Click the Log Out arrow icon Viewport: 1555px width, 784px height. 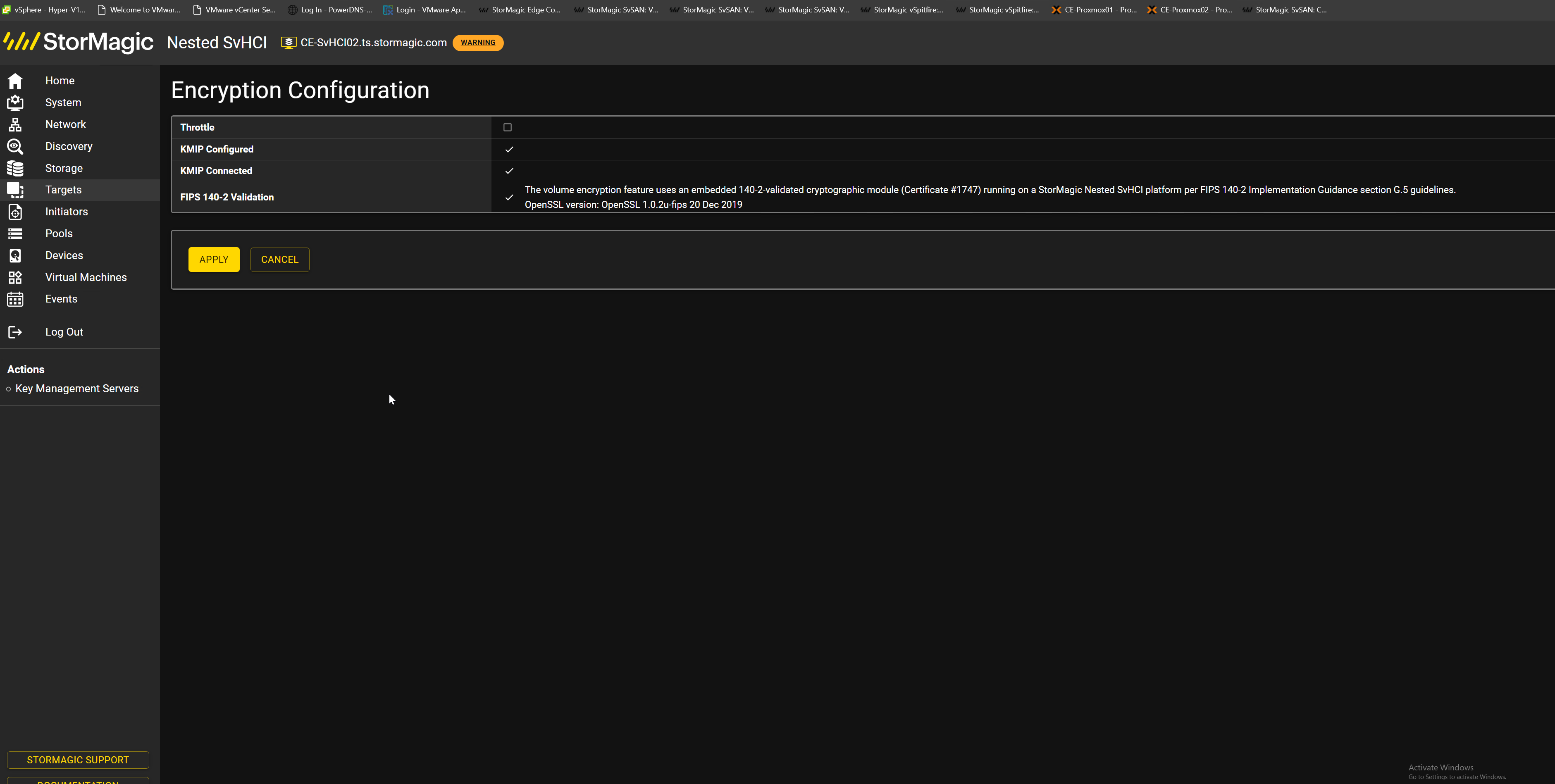15,332
